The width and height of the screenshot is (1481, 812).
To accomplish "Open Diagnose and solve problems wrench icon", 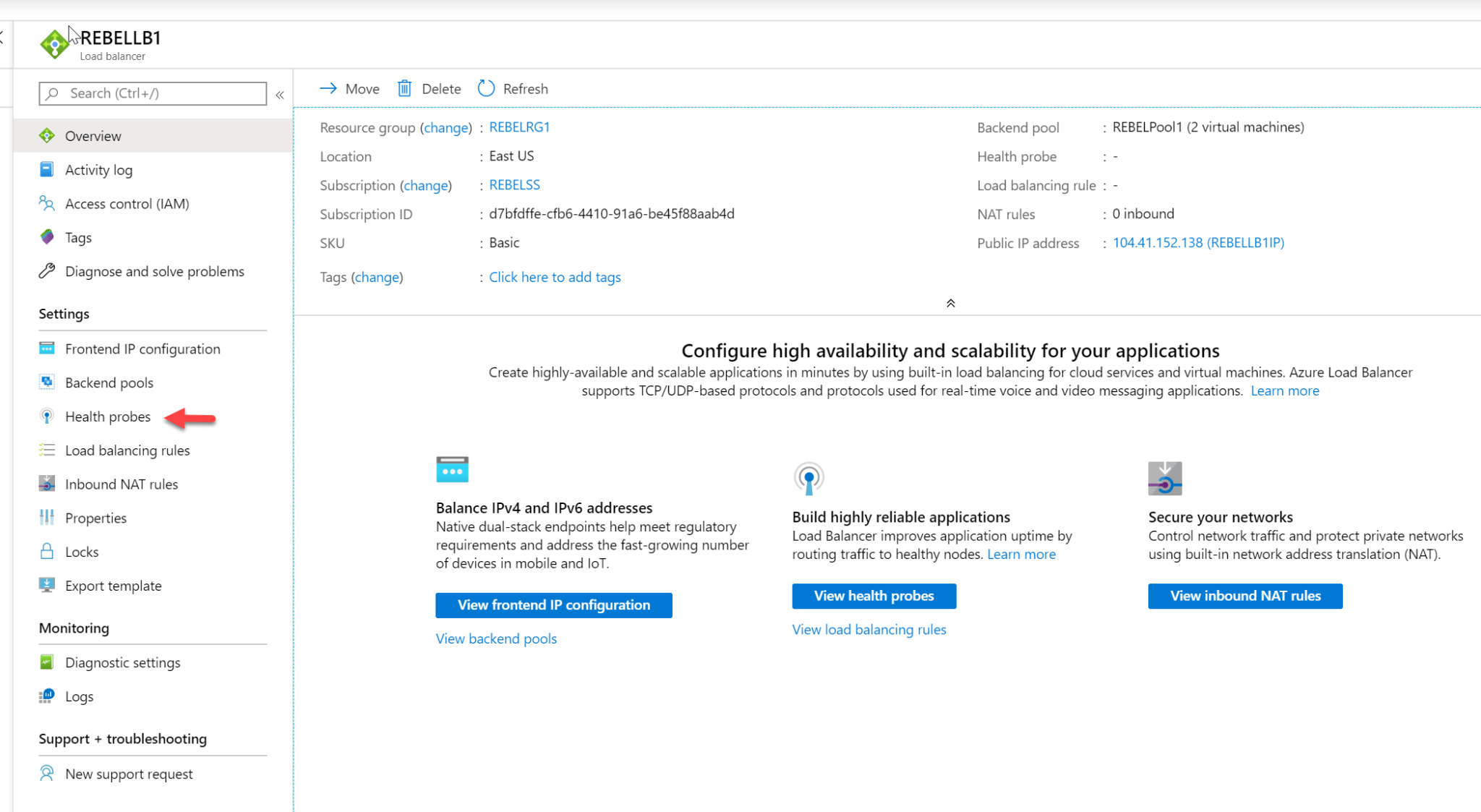I will (x=46, y=270).
